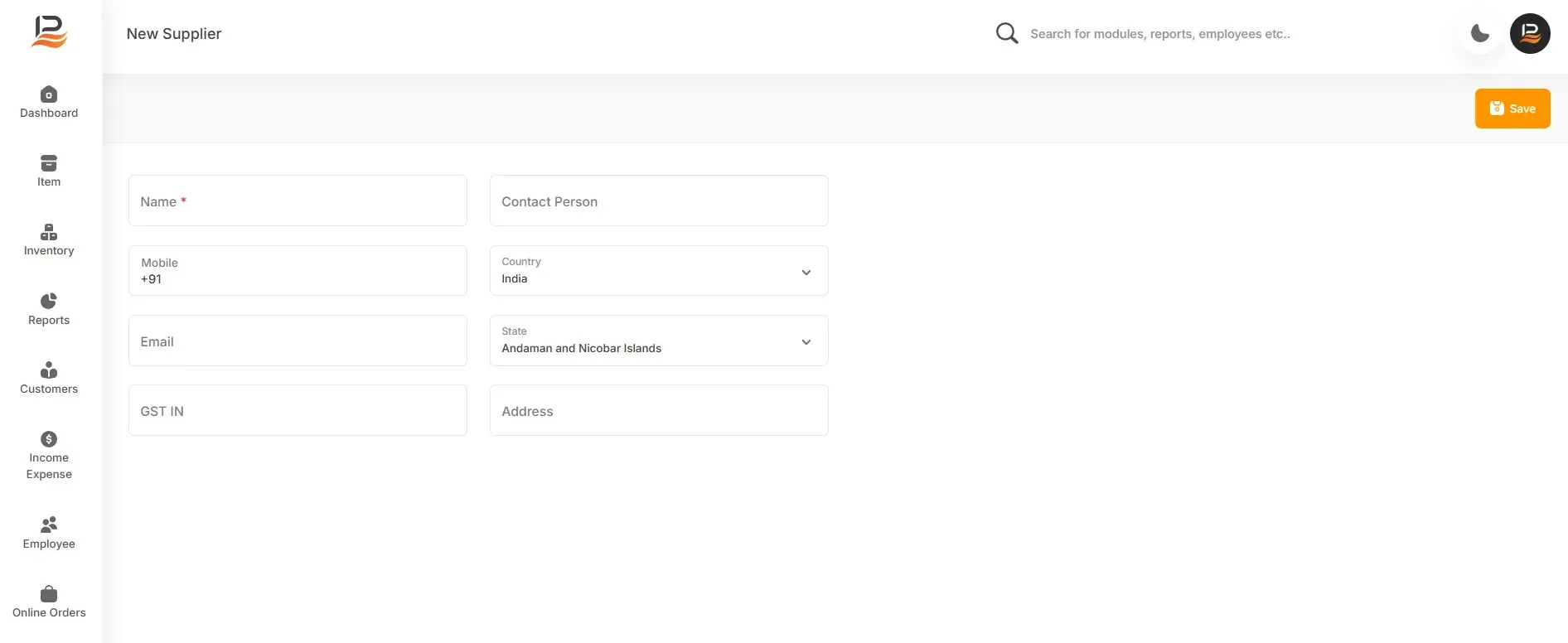Open the Employee people icon
This screenshot has height=643, width=1568.
click(x=49, y=525)
